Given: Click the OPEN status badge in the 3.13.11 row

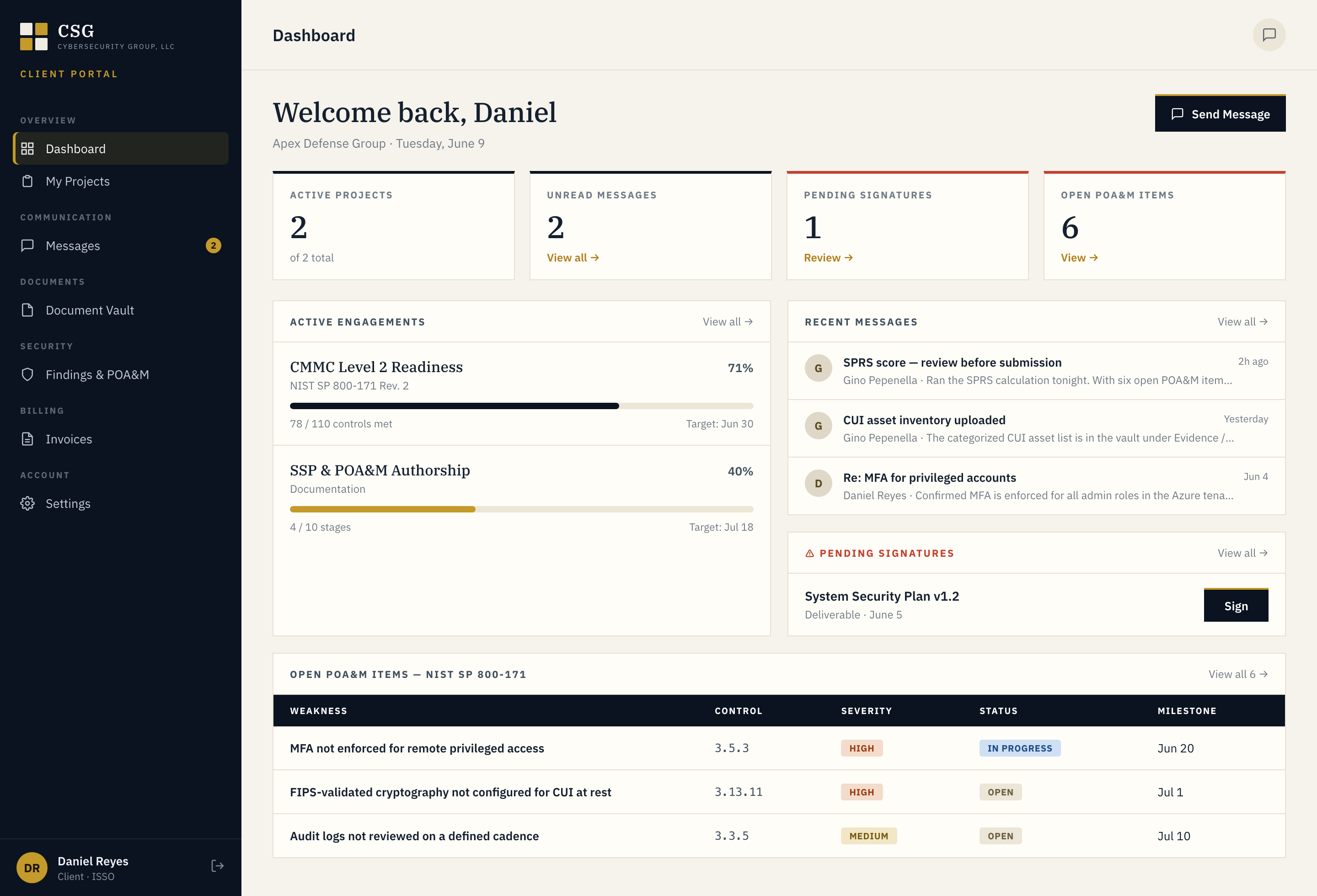Looking at the screenshot, I should pos(1000,792).
